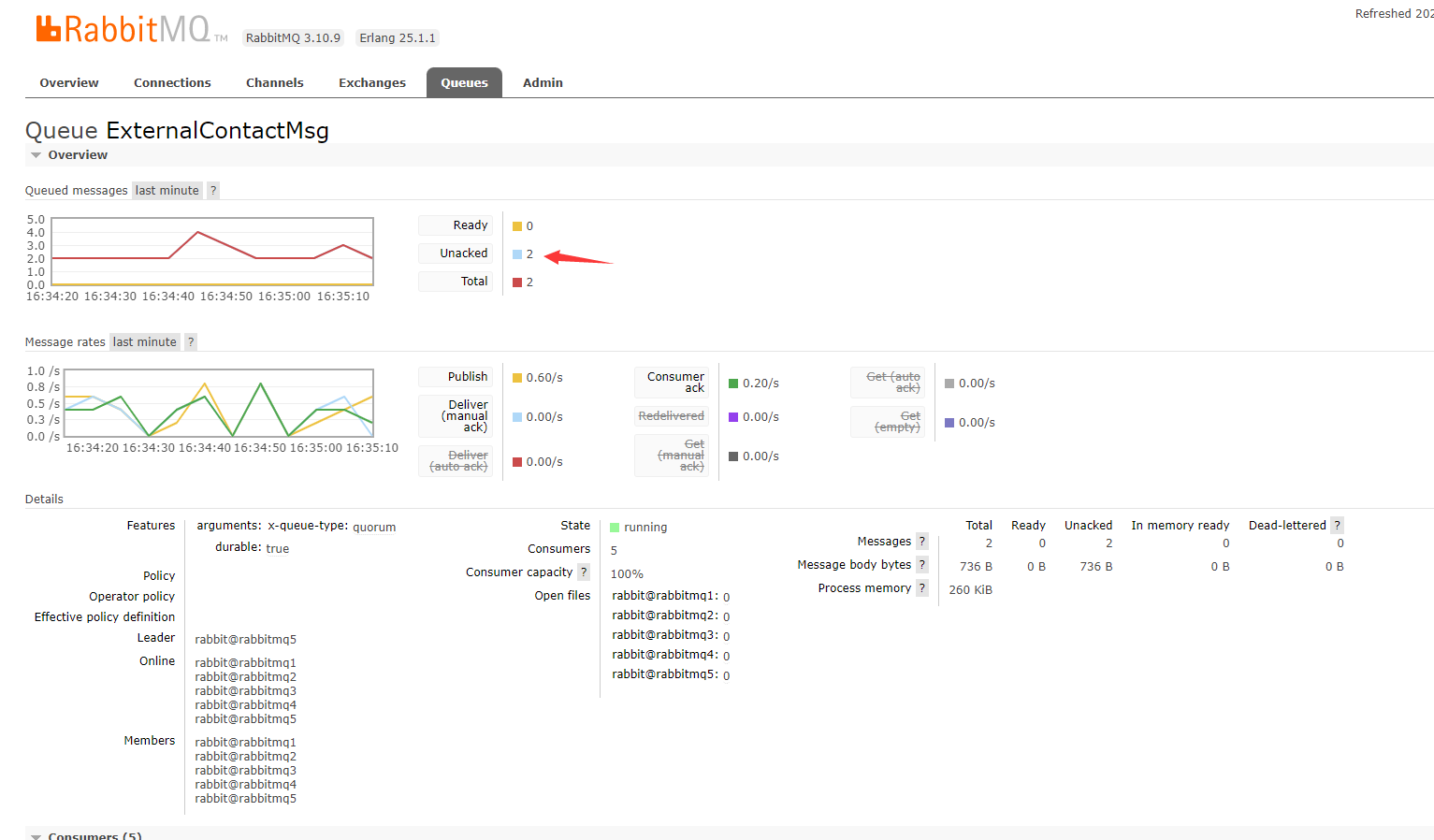Switch to the Exchanges tab

click(371, 82)
